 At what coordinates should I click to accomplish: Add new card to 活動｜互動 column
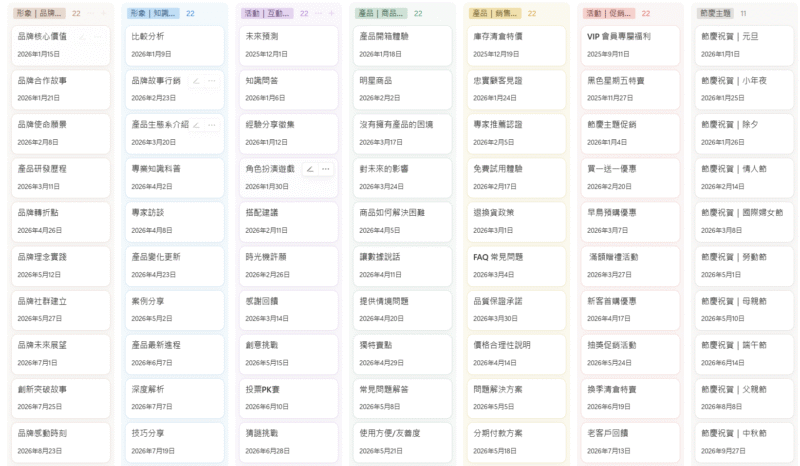pos(331,13)
